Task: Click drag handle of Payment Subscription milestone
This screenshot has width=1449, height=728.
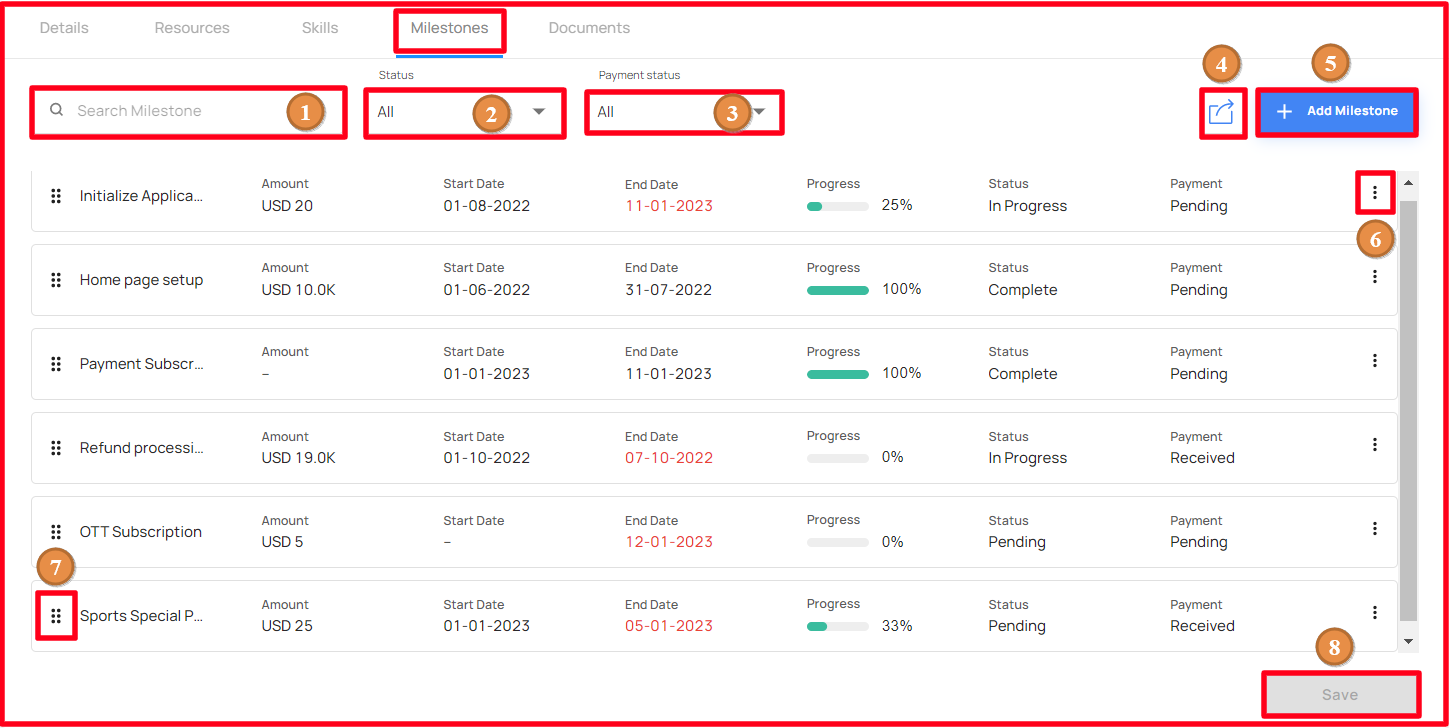Action: click(56, 364)
